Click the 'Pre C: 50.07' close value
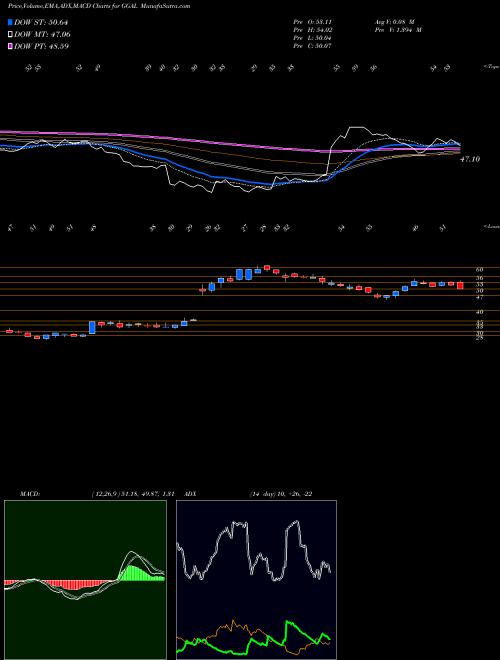Viewport: 500px width, 660px height. pos(313,46)
